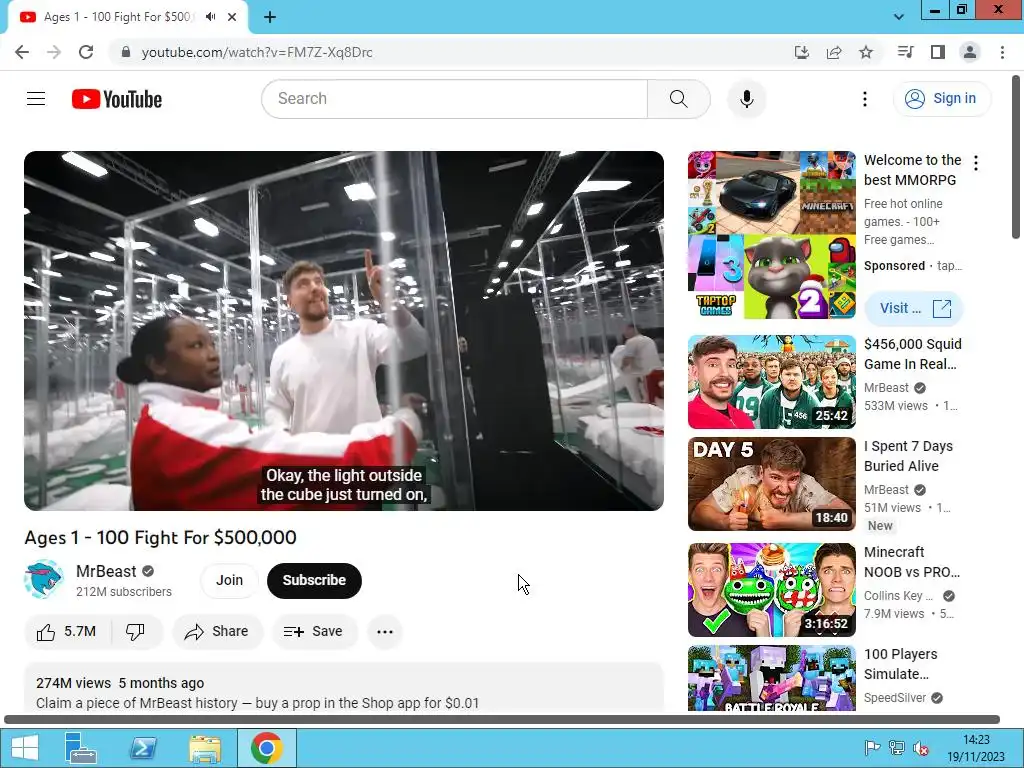The width and height of the screenshot is (1024, 768).
Task: Open tab search chevron dropdown
Action: pos(899,17)
